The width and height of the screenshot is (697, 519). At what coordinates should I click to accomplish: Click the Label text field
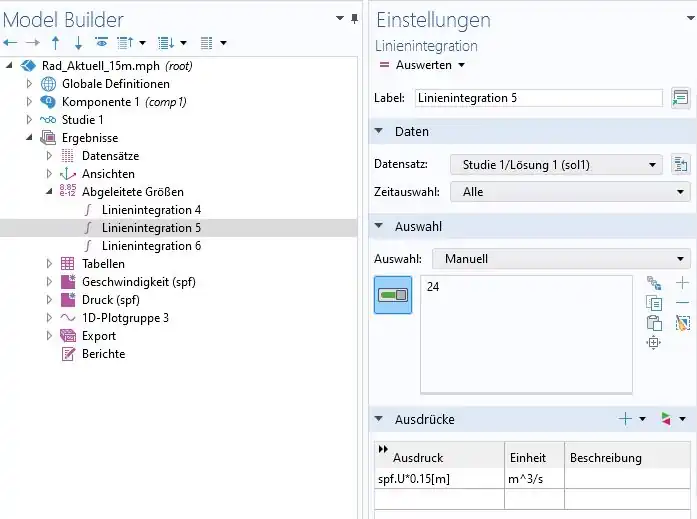537,98
